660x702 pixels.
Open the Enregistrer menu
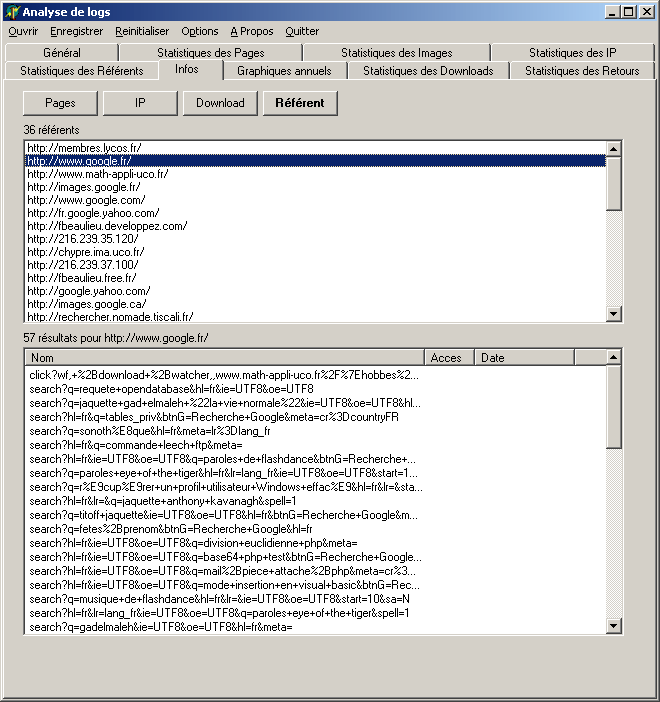pyautogui.click(x=76, y=31)
